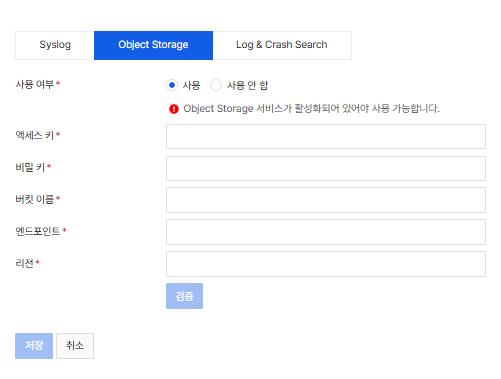Click the 엔드포인트 text field
The height and width of the screenshot is (379, 501).
(326, 232)
